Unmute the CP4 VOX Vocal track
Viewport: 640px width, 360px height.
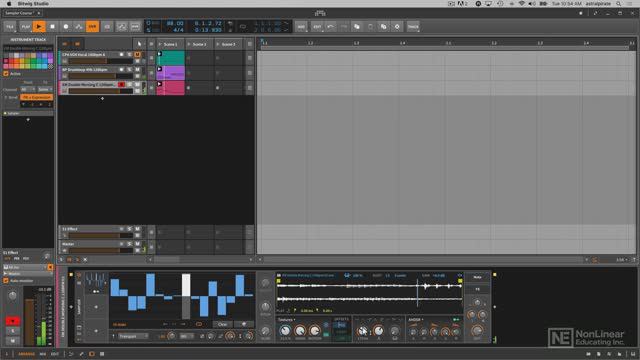[x=138, y=54]
